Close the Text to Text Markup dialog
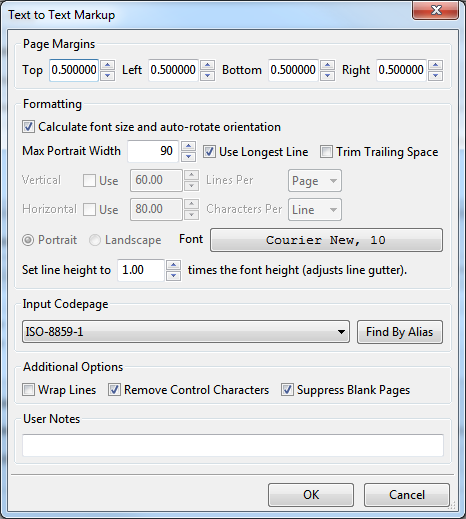This screenshot has height=519, width=466. 435,10
